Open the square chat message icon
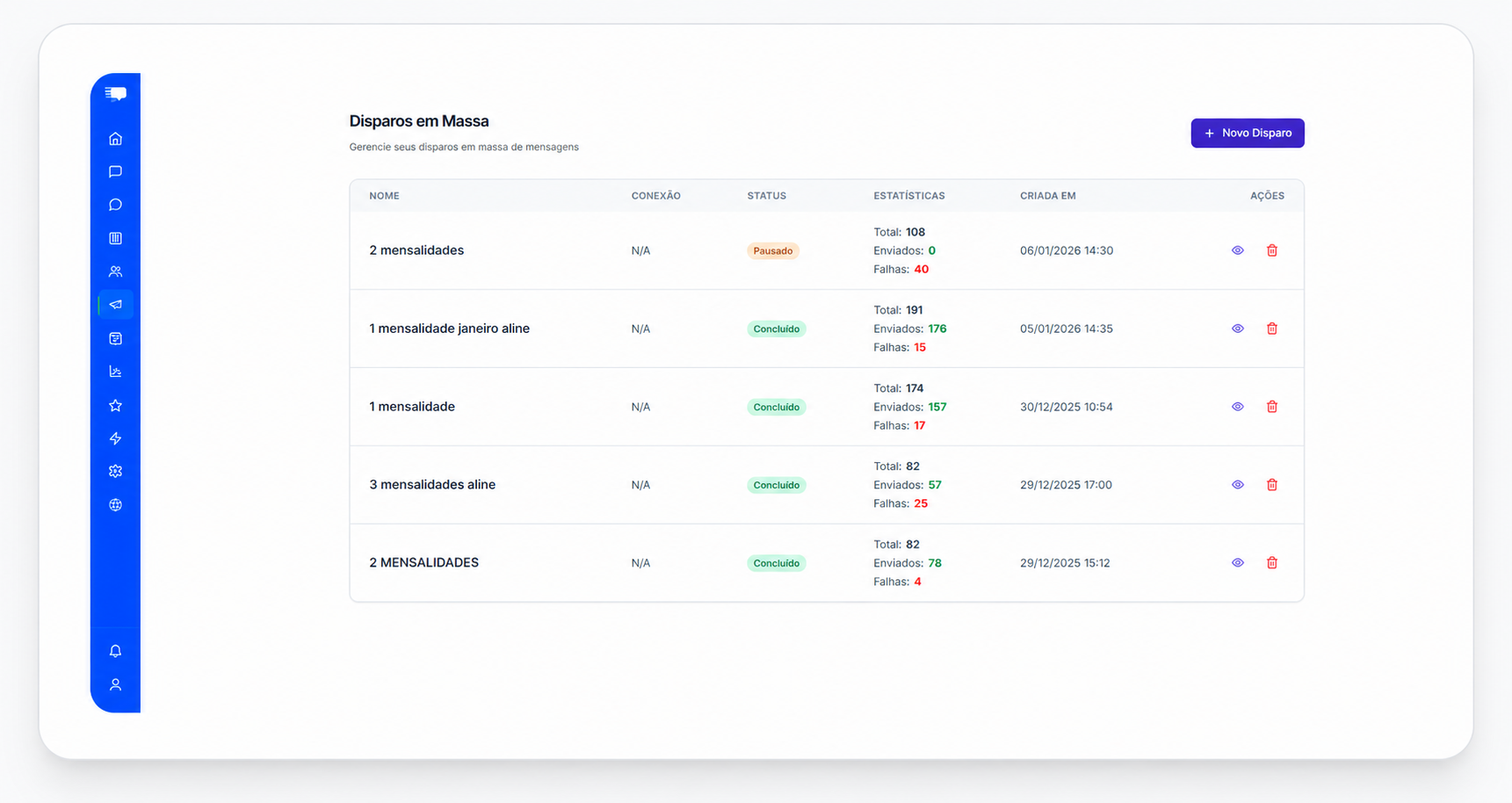This screenshot has height=803, width=1512. [115, 171]
